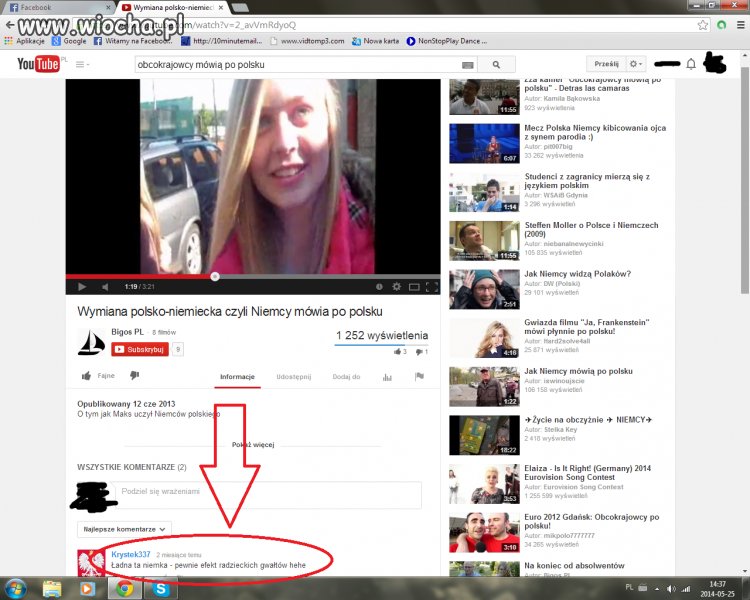Screen dimensions: 750x600
Task: Open the 'Witamy na Facebook' bookmark
Action: (x=133, y=41)
